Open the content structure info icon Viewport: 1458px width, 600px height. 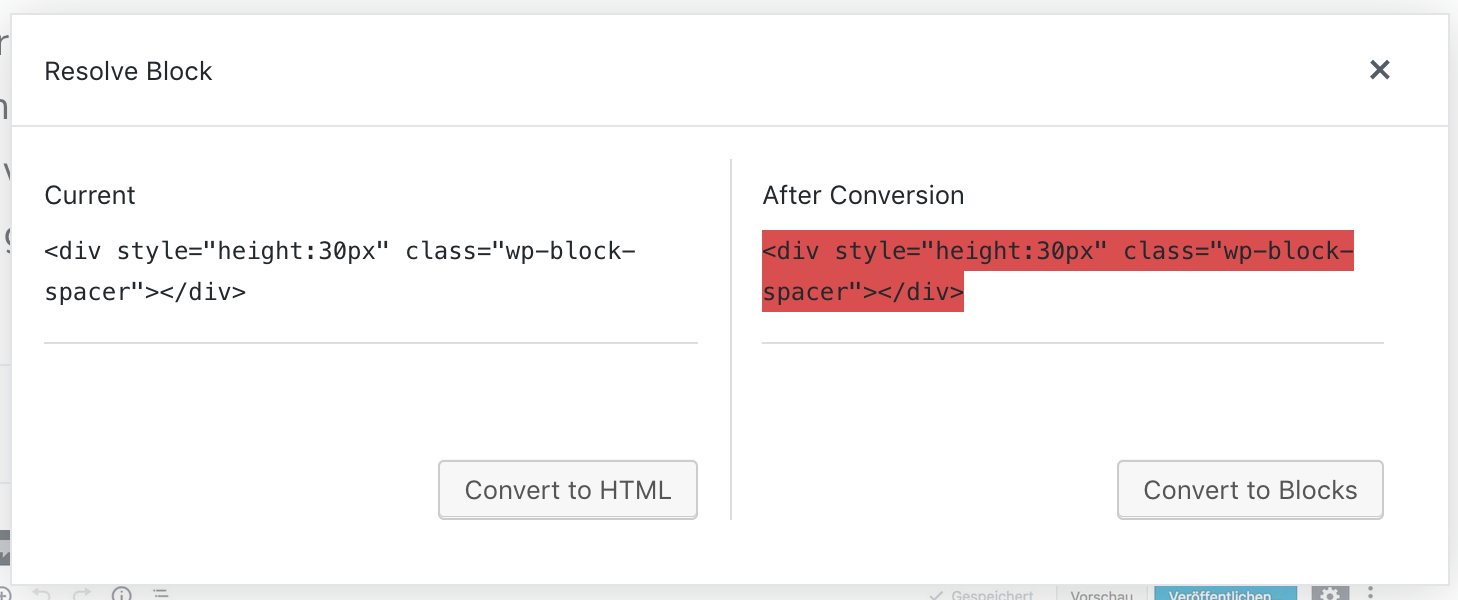pos(121,595)
